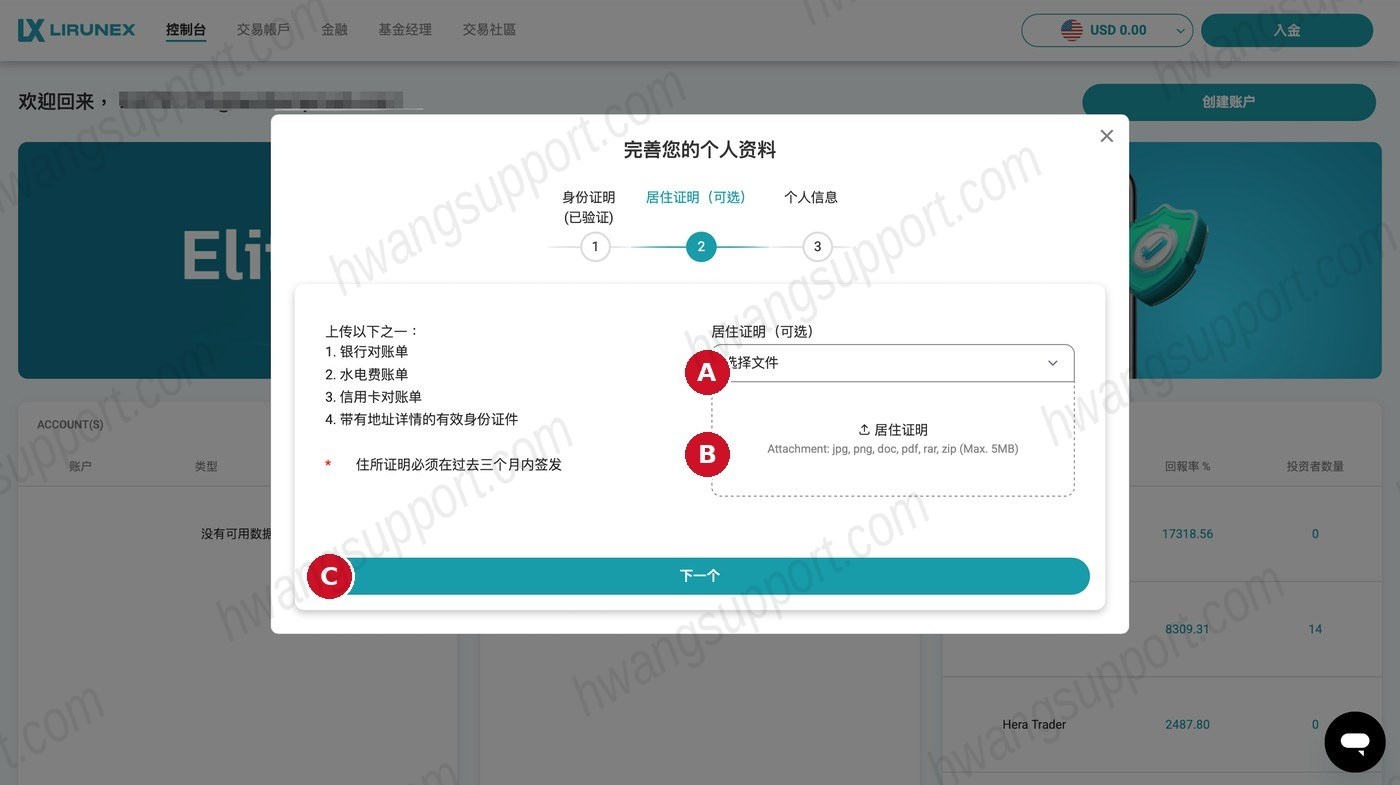This screenshot has width=1400, height=785.
Task: Click the 账户 column header
Action: tap(80, 466)
